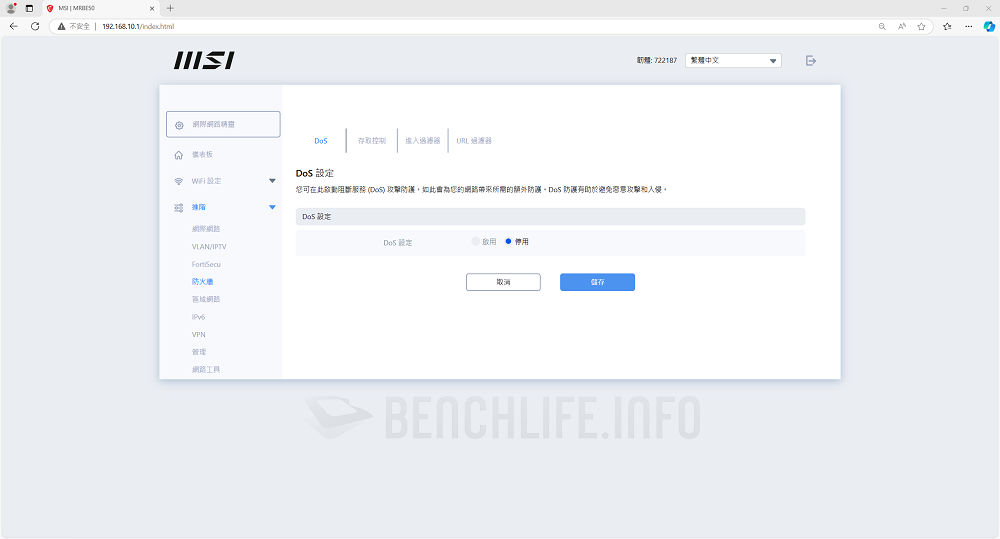Click the DoS 設定 page heading

click(x=314, y=174)
